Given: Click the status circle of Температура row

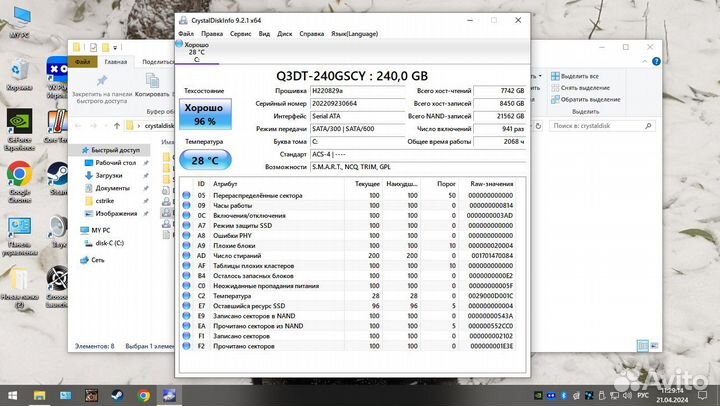Looking at the screenshot, I should click(186, 296).
